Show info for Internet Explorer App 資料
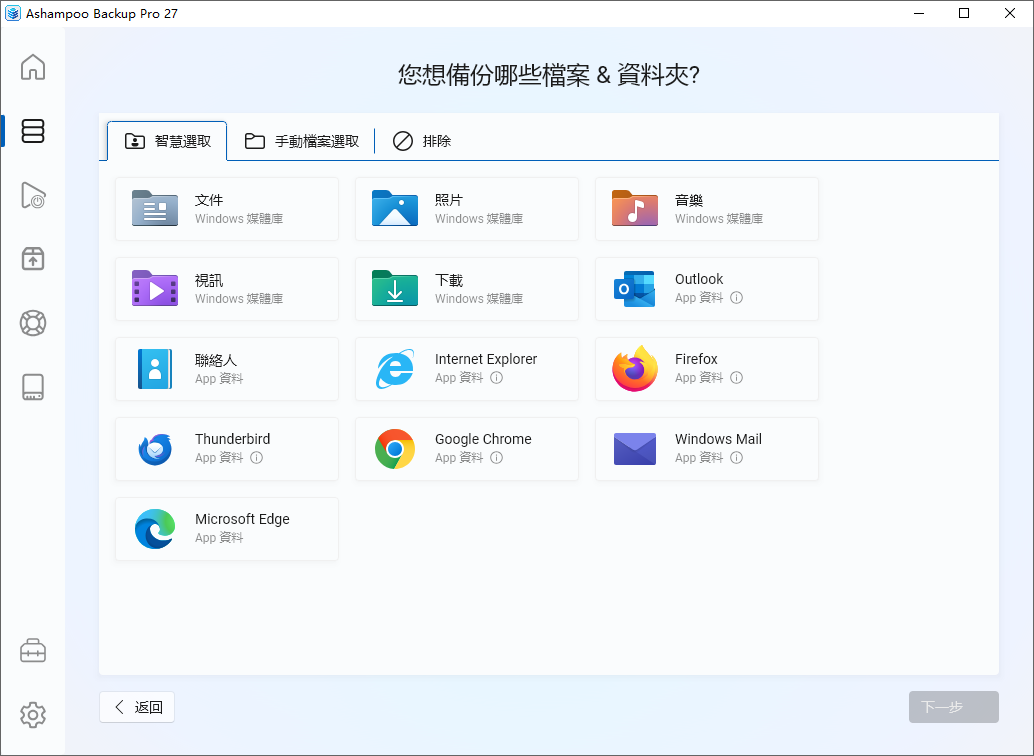 pyautogui.click(x=497, y=377)
